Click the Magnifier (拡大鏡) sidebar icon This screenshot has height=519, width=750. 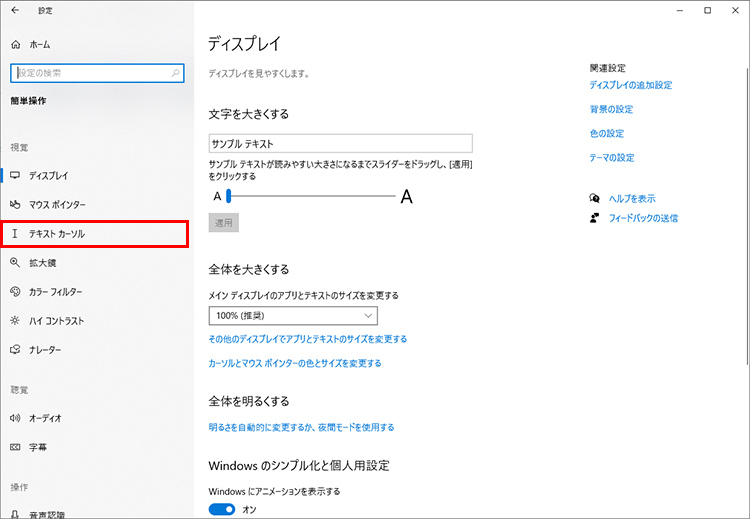click(x=15, y=262)
